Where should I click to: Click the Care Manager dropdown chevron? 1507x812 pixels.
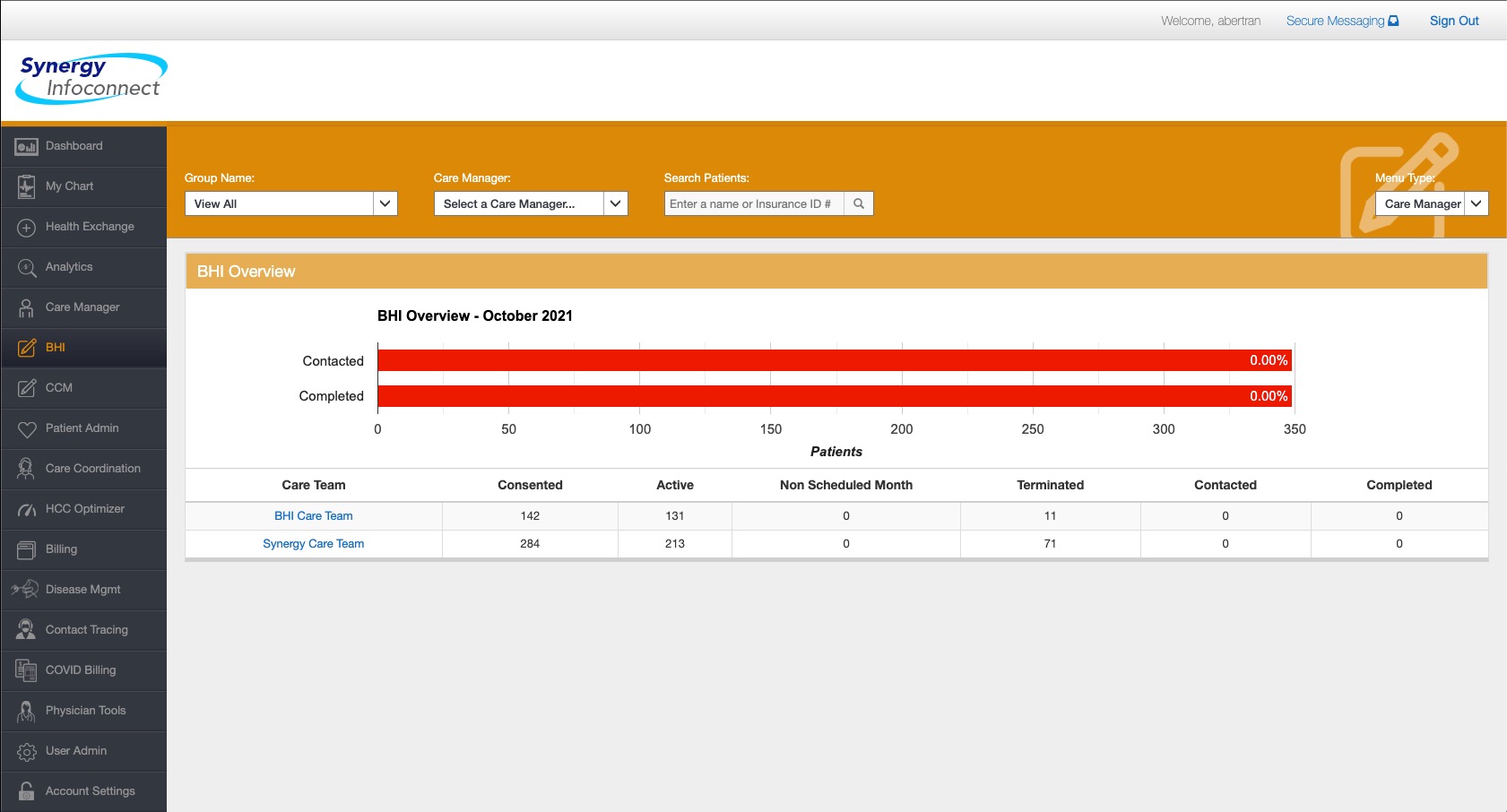[615, 203]
